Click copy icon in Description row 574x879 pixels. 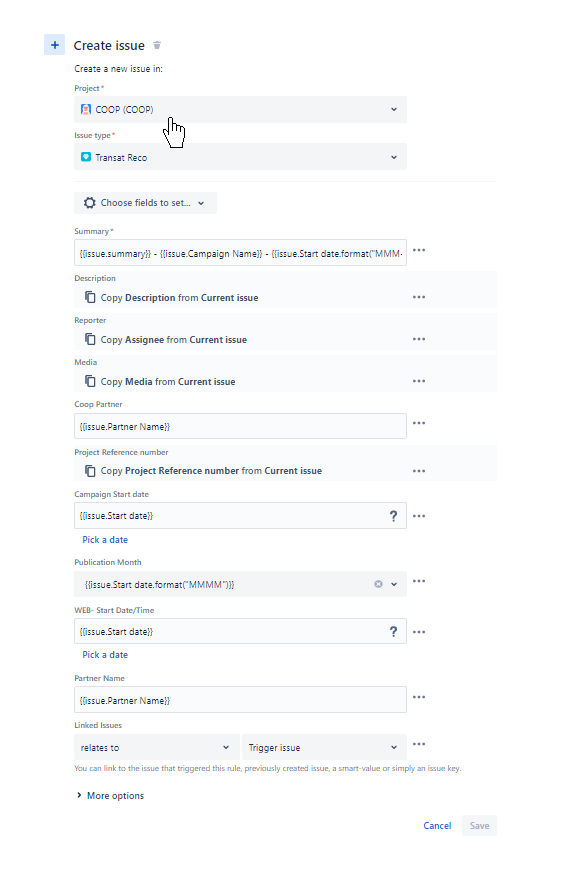coord(90,297)
